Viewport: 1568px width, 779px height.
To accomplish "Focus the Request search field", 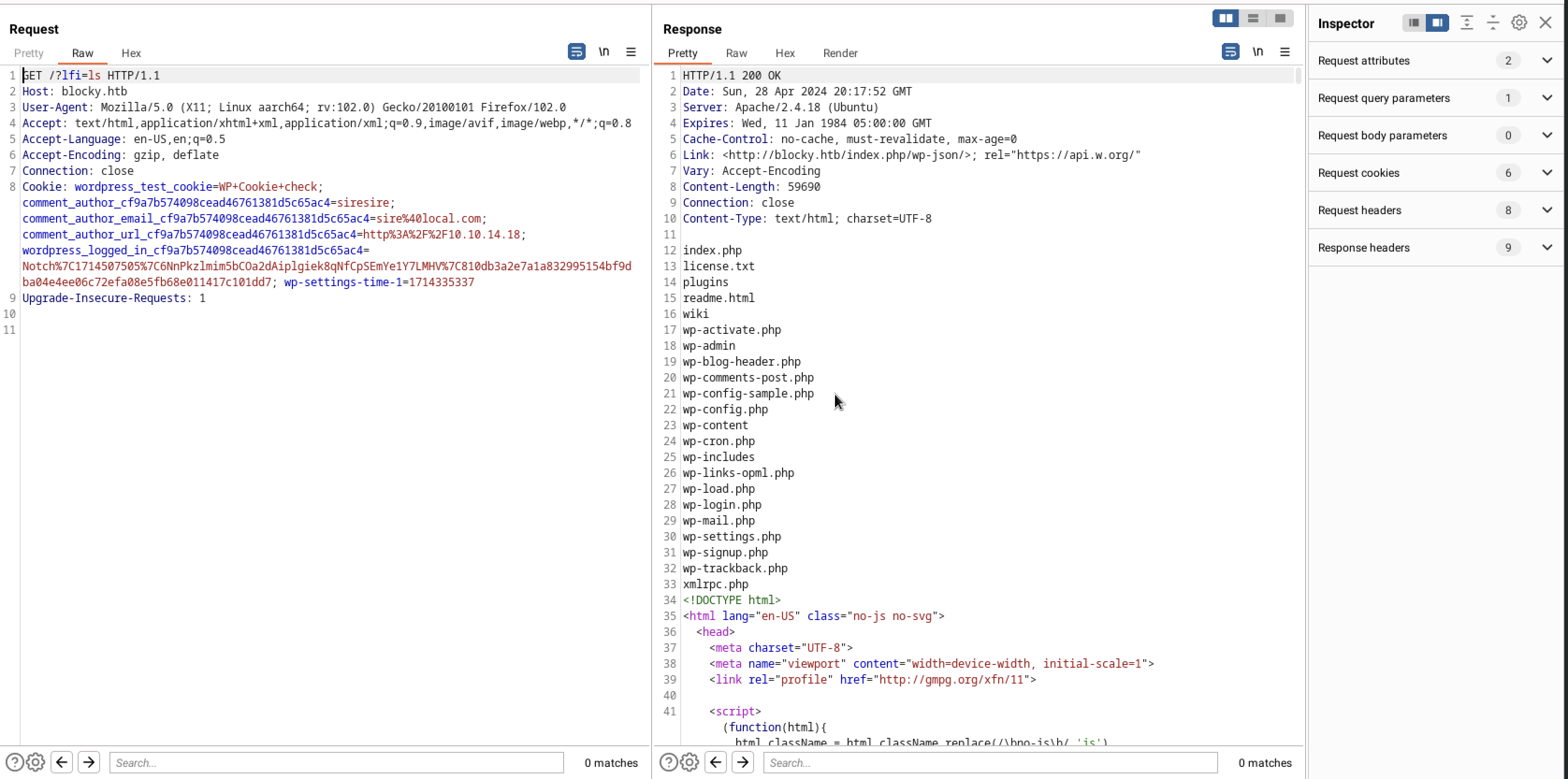I will (337, 763).
